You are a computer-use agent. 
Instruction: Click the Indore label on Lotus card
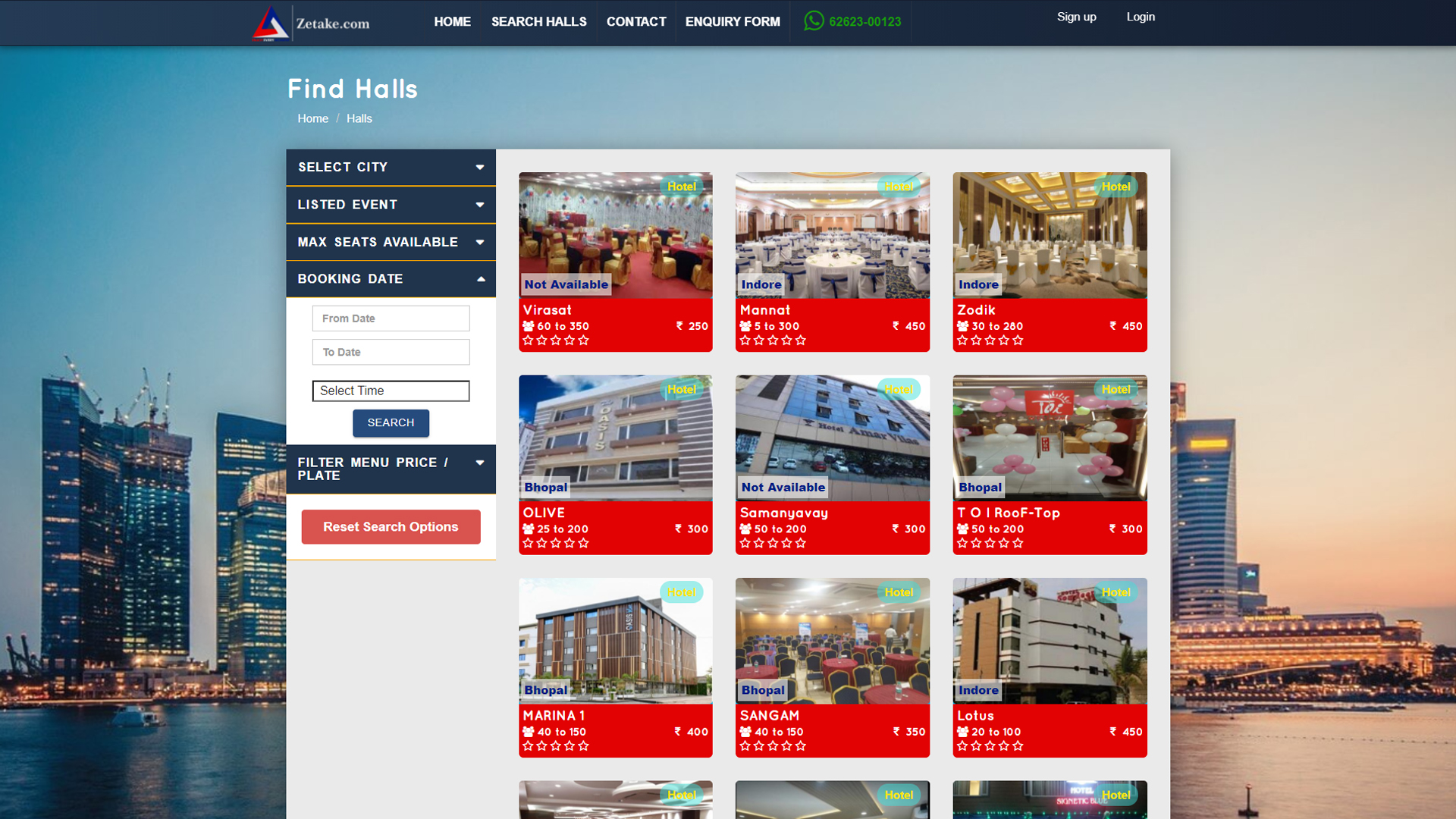point(978,690)
